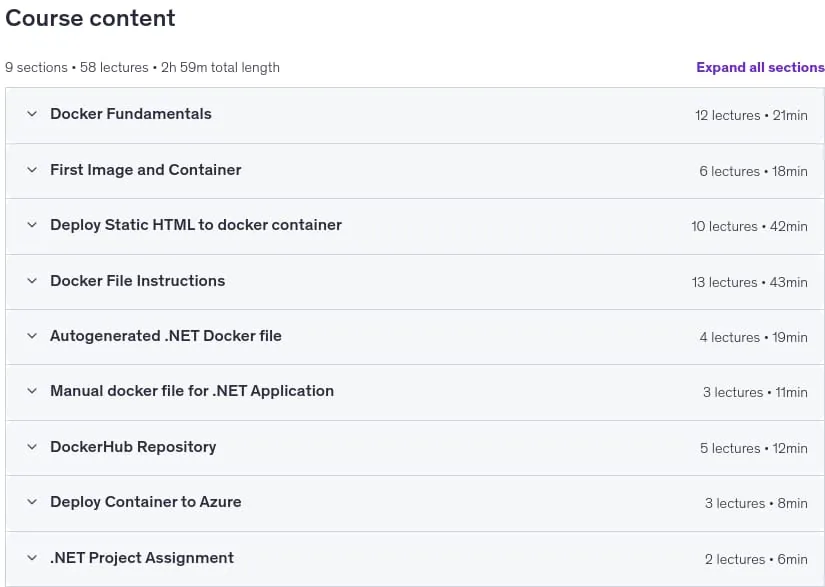825x587 pixels.
Task: Expand Docker Fundamentals chevron
Action: [x=32, y=114]
